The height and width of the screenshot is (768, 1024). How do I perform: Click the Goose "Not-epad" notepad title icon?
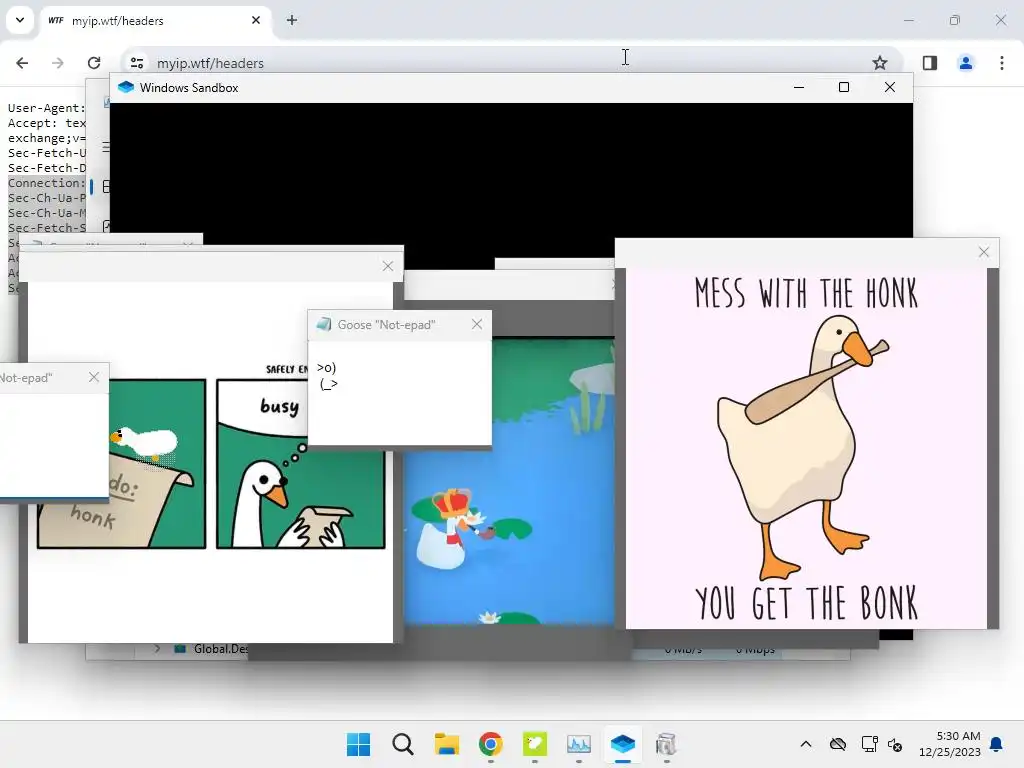[x=323, y=325]
